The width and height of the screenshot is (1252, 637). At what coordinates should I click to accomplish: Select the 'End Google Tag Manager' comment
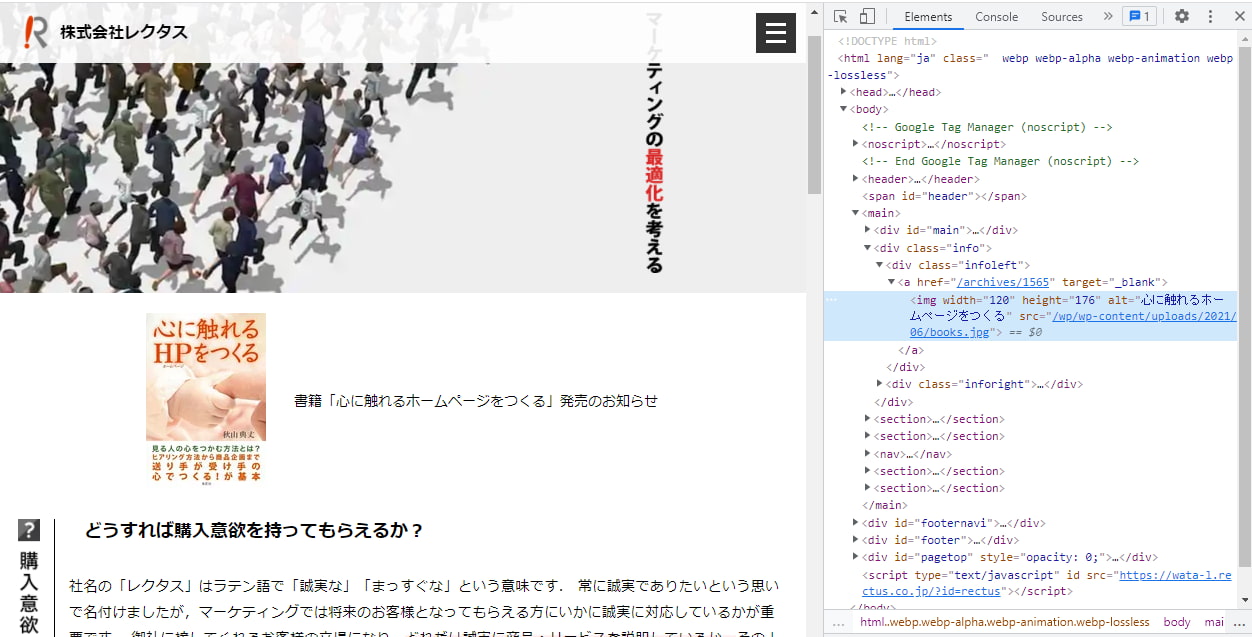tap(1001, 161)
